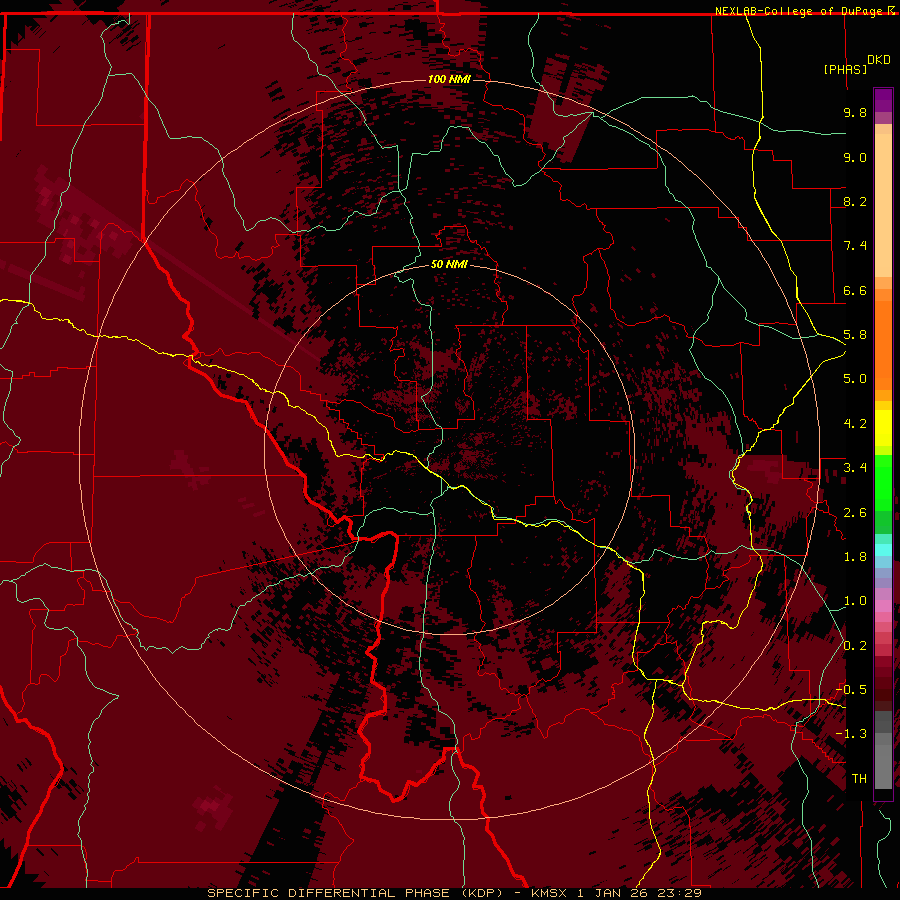Screen dimensions: 900x900
Task: Pick the yellow swatch on the color bar
Action: click(883, 428)
